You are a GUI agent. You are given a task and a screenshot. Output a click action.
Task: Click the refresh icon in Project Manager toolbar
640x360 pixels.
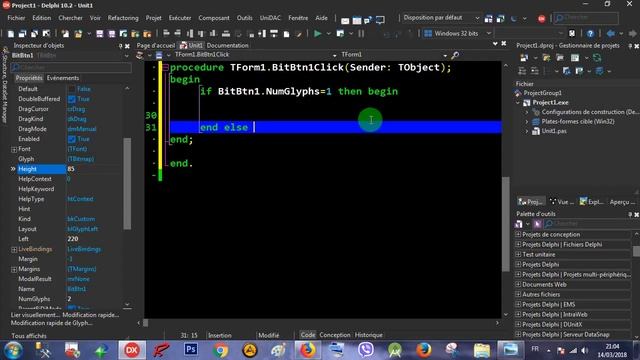click(x=597, y=58)
